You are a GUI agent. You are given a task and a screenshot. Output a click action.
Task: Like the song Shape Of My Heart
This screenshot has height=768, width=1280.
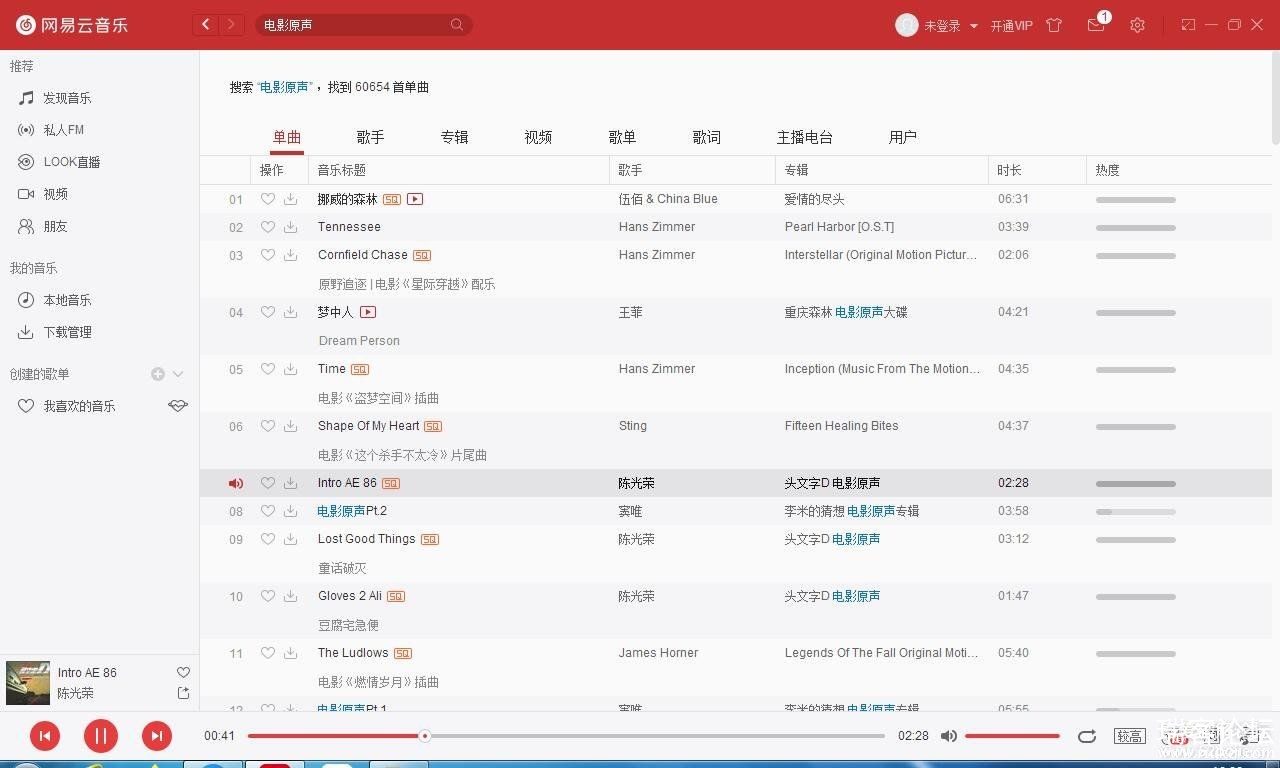click(267, 426)
